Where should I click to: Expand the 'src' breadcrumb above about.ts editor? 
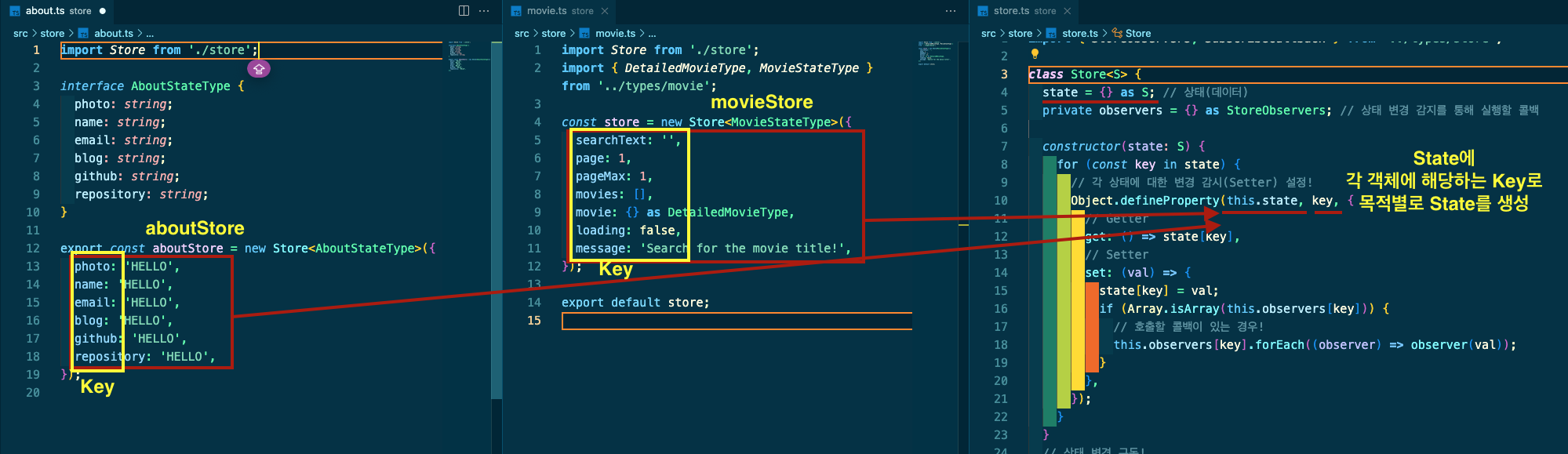point(20,34)
